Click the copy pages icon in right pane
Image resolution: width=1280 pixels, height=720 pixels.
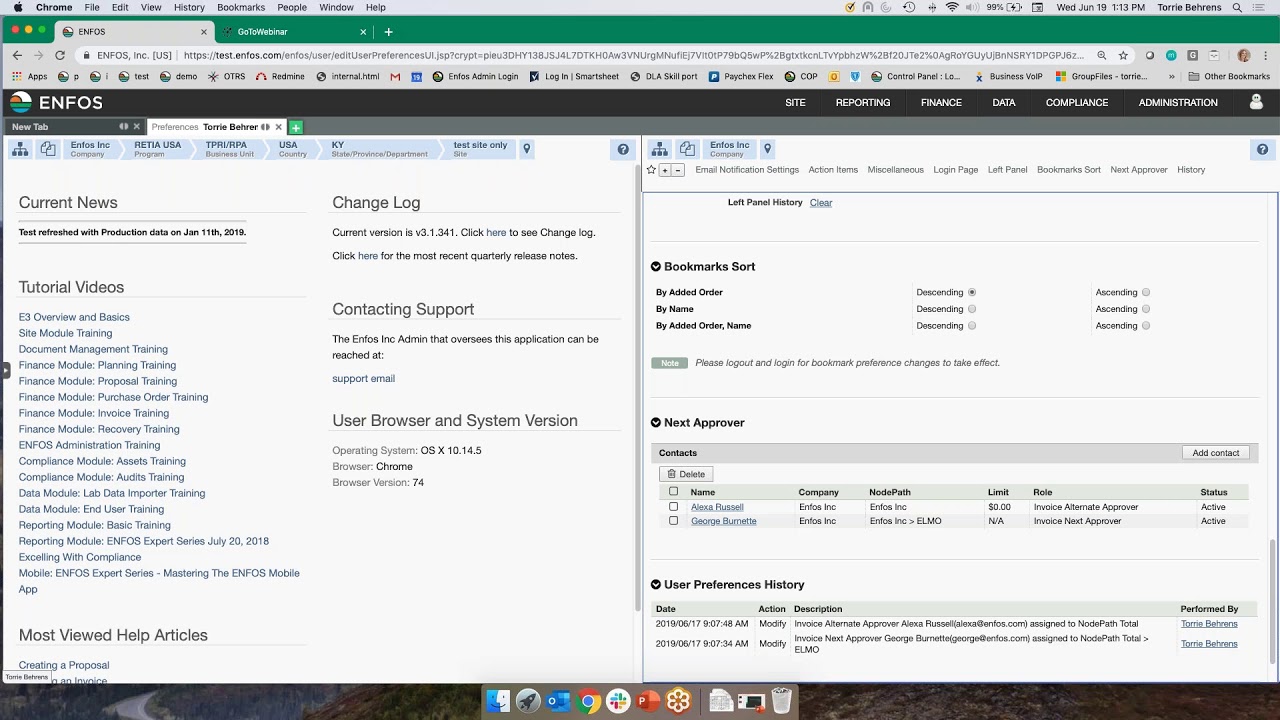point(687,149)
